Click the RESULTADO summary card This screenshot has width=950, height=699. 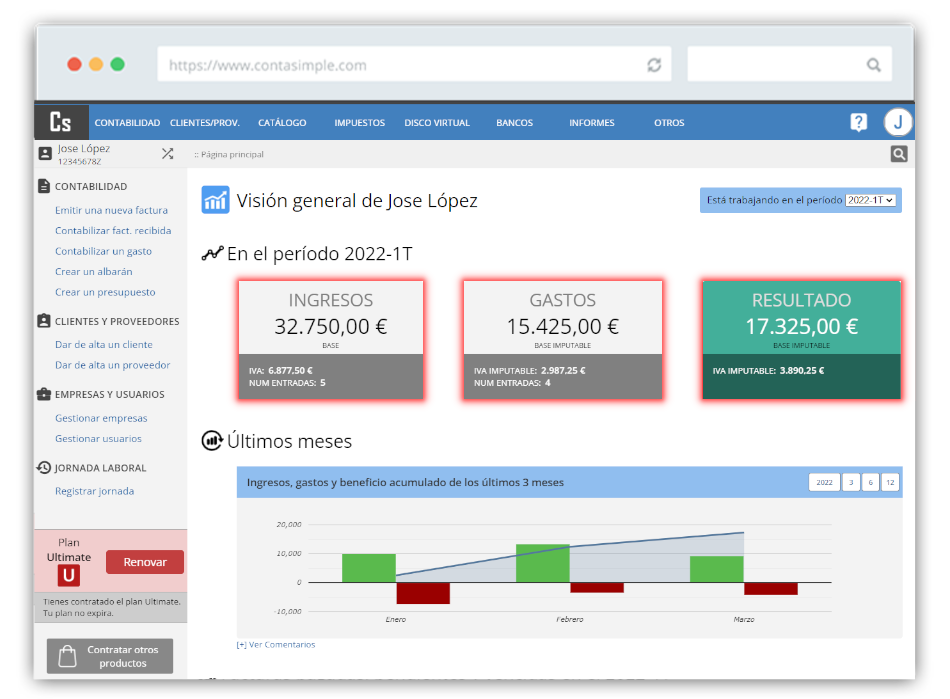pyautogui.click(x=802, y=340)
